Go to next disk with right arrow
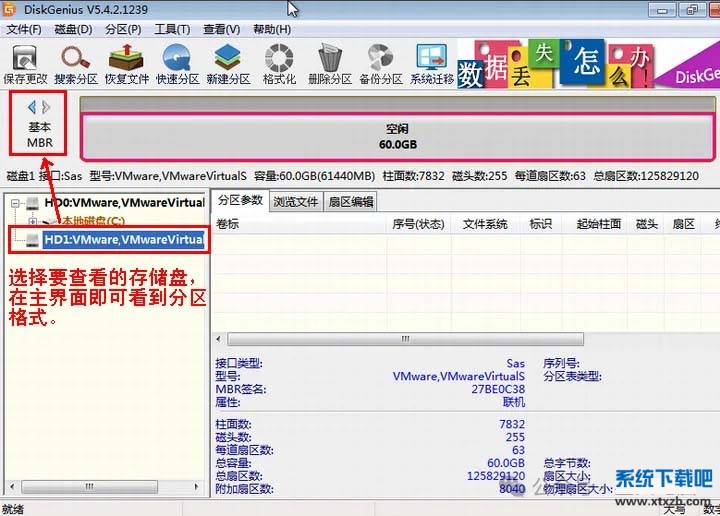Screen dimensions: 720x516 coord(46,106)
